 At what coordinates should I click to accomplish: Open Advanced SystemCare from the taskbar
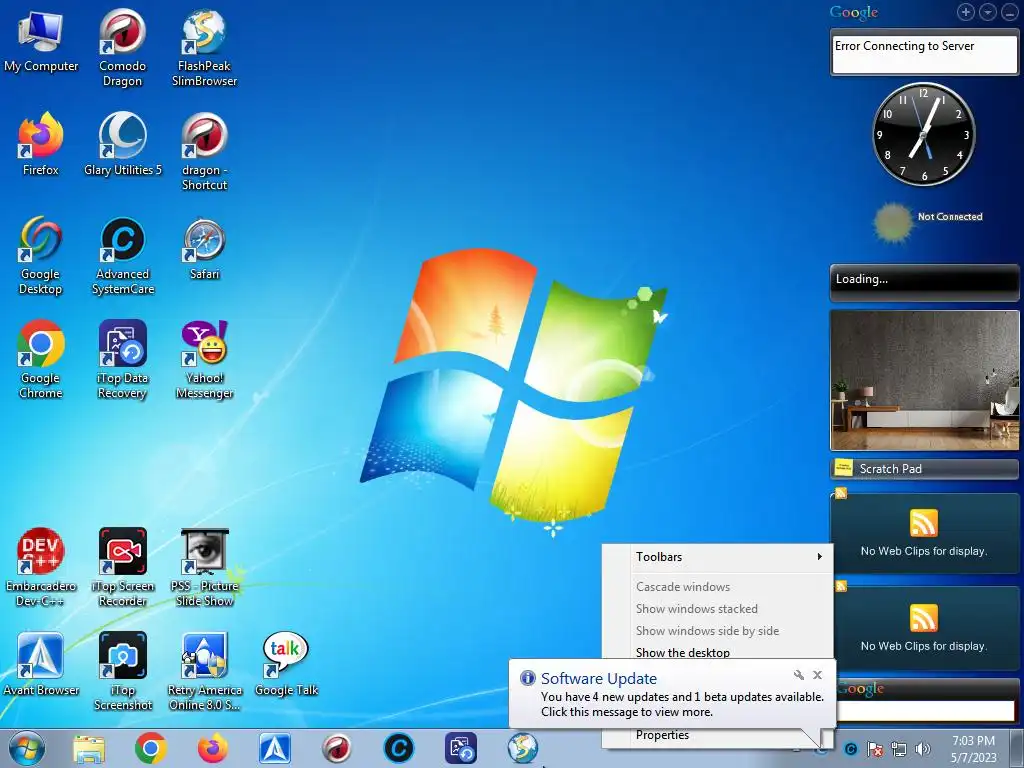[x=399, y=749]
